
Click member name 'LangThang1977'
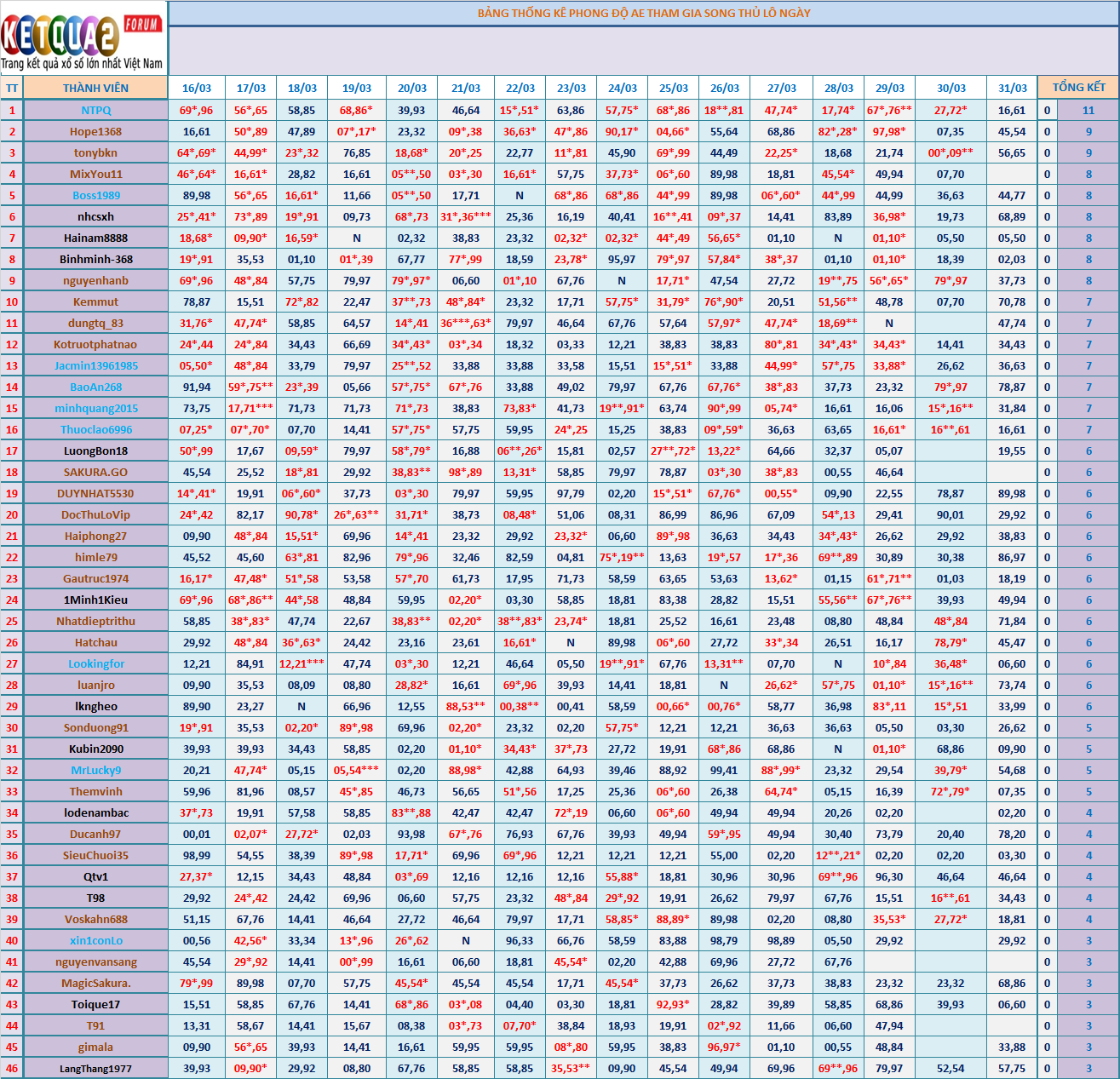(95, 1068)
